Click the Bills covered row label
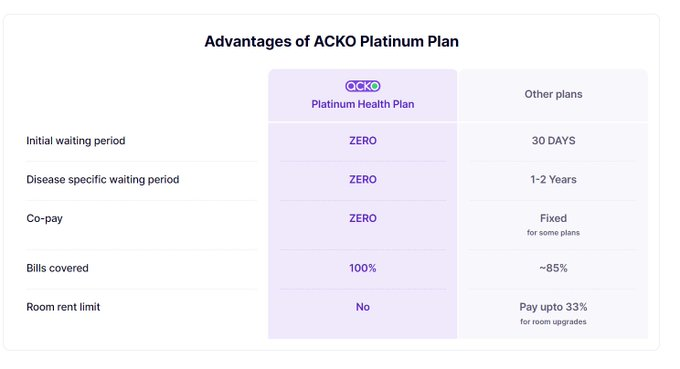Viewport: 680px width, 369px height. [57, 268]
